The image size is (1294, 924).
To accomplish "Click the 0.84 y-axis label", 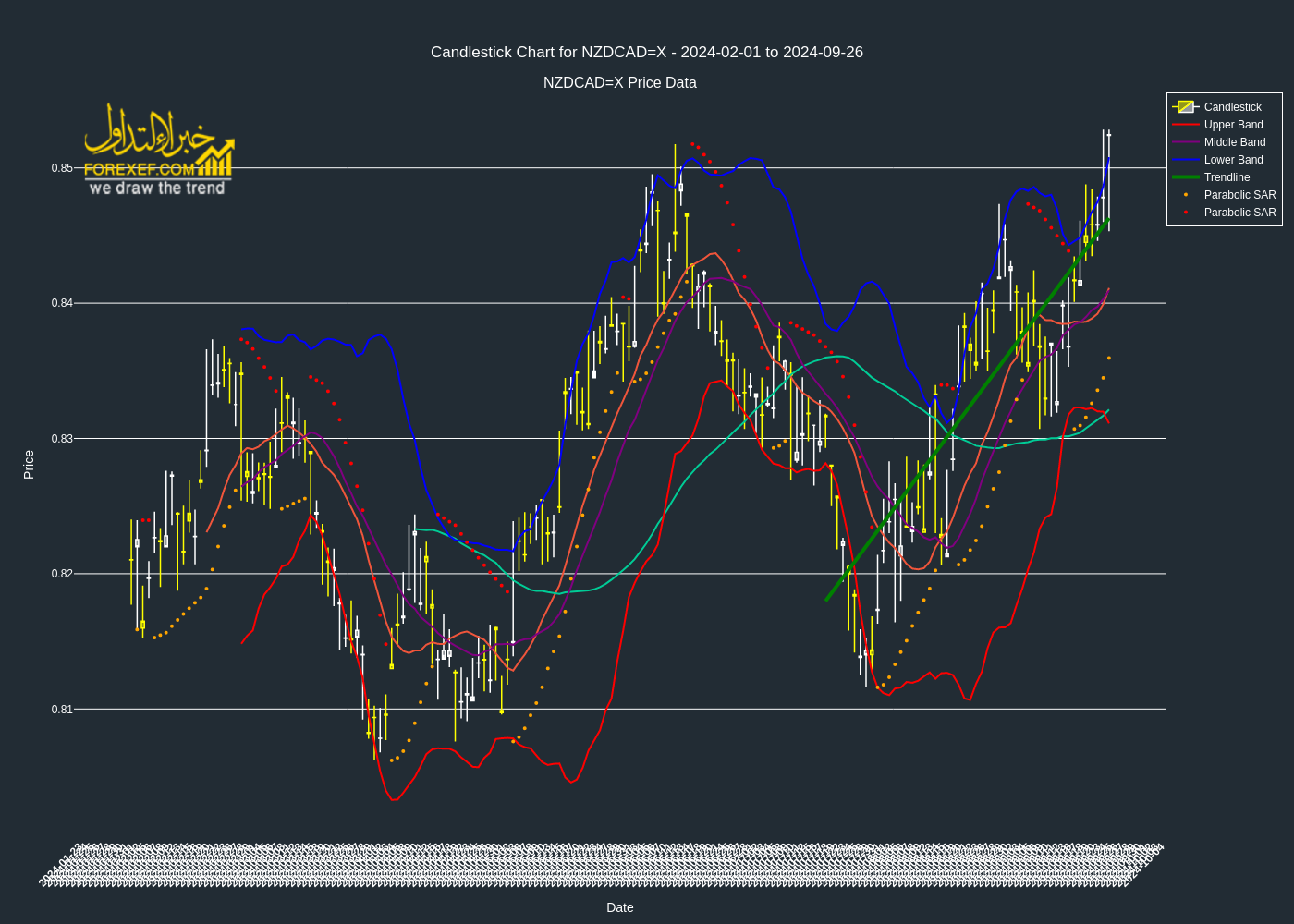I will coord(62,303).
